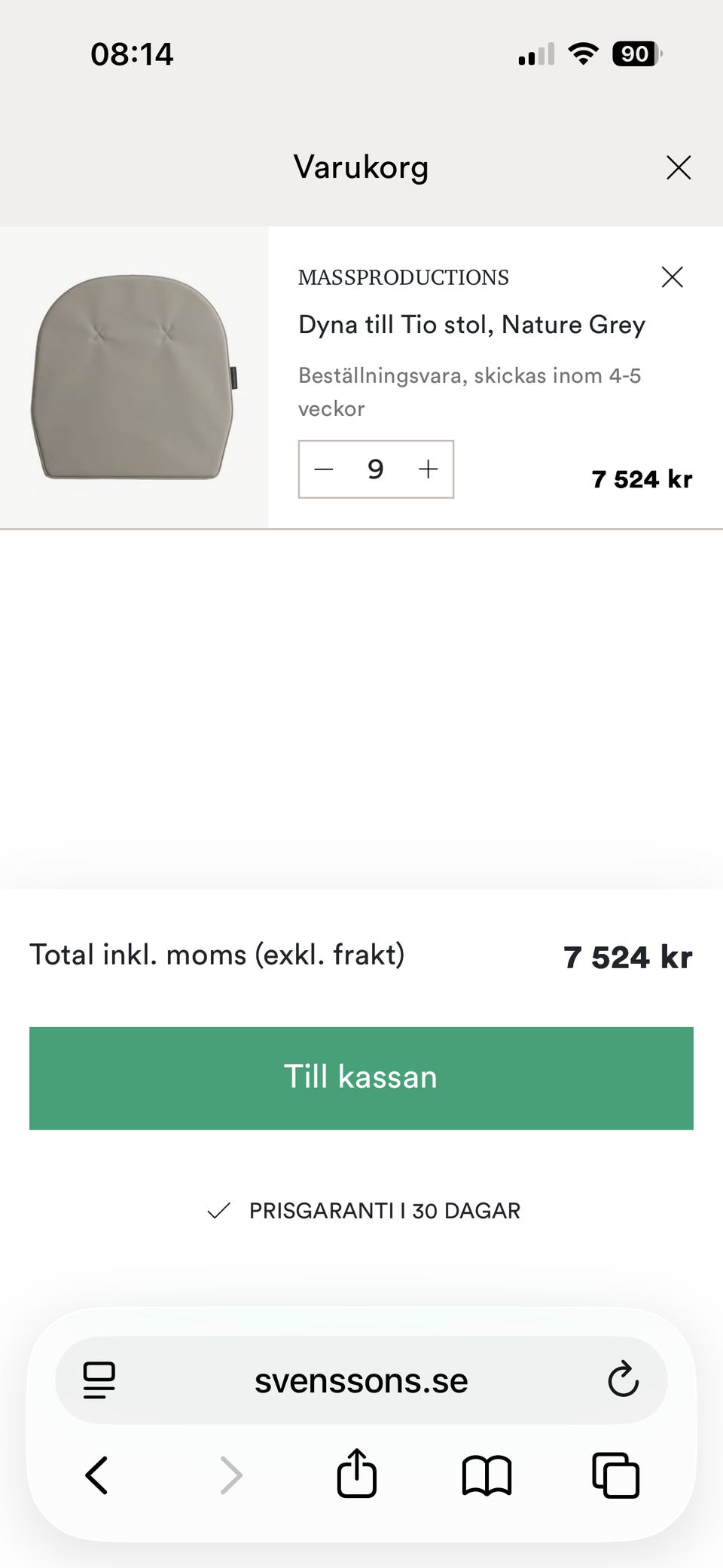Tap the quantity field showing 9
This screenshot has height=1568, width=723.
[376, 469]
